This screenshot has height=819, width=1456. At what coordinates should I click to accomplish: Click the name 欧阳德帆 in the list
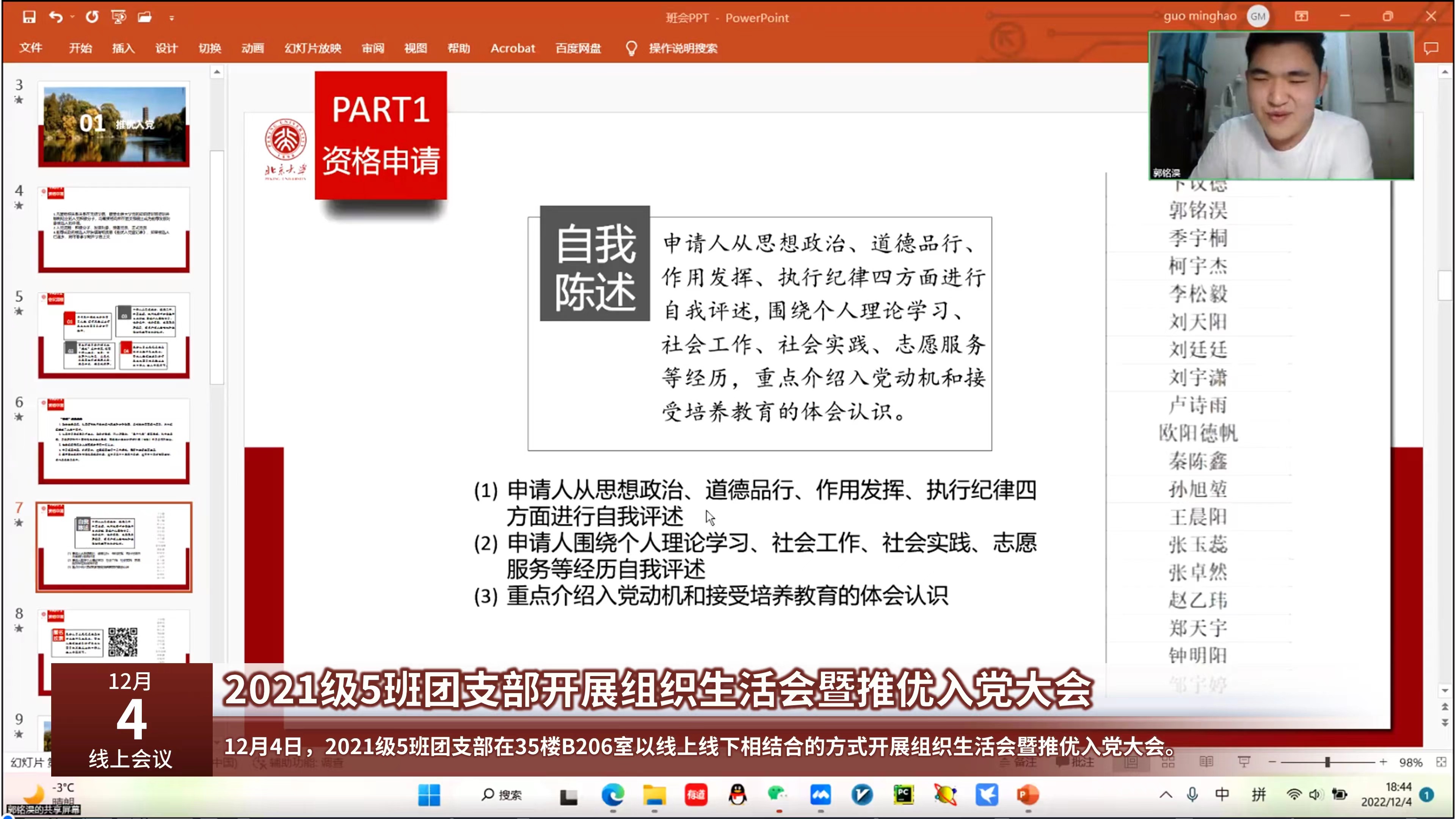coord(1198,433)
